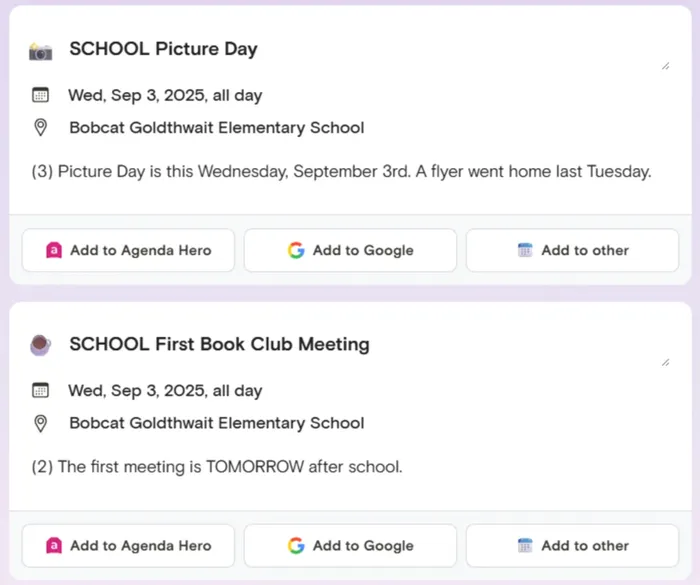This screenshot has width=700, height=585.
Task: Click the Picture Day description text
Action: (x=341, y=171)
